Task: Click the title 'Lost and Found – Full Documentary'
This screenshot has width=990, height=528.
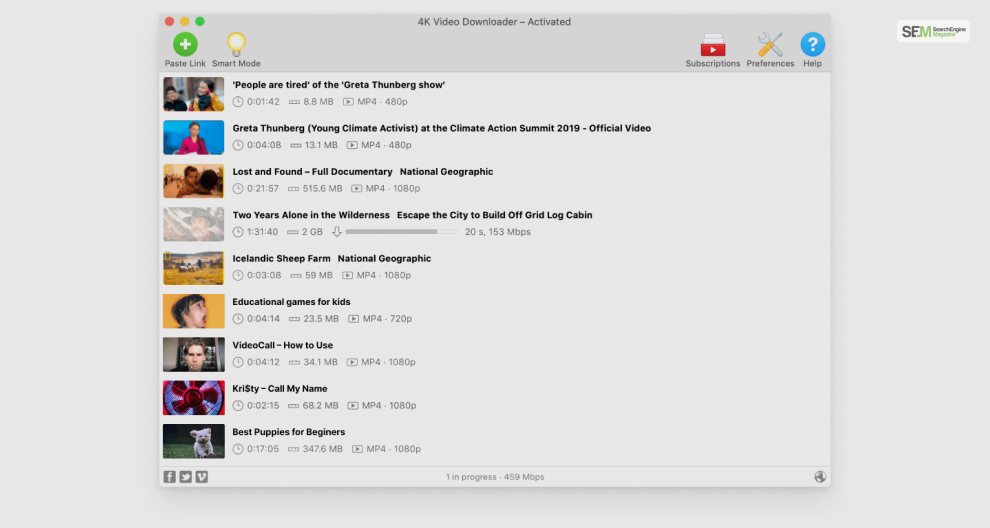Action: click(x=313, y=172)
